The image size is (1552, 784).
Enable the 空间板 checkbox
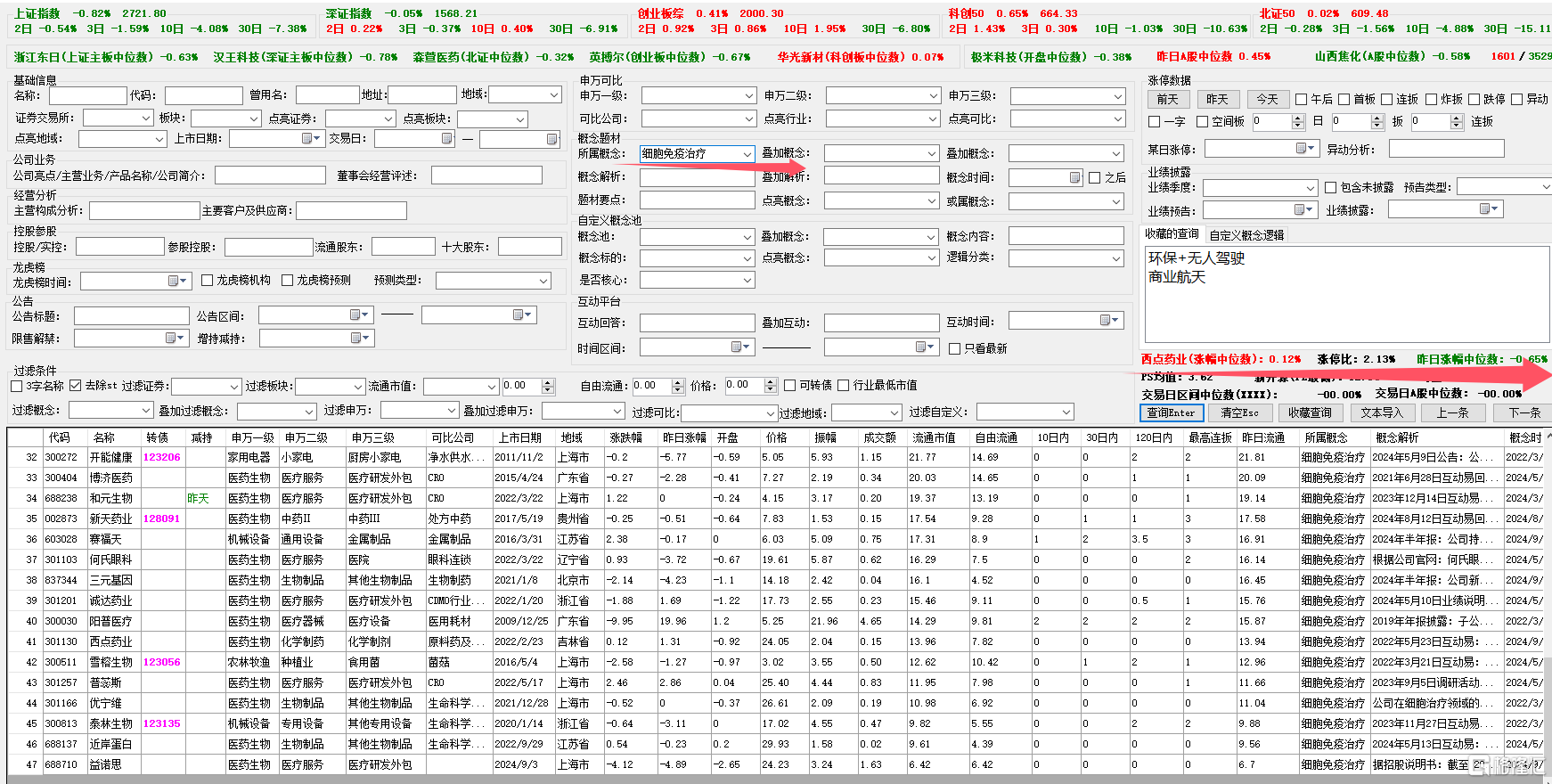tap(1202, 121)
